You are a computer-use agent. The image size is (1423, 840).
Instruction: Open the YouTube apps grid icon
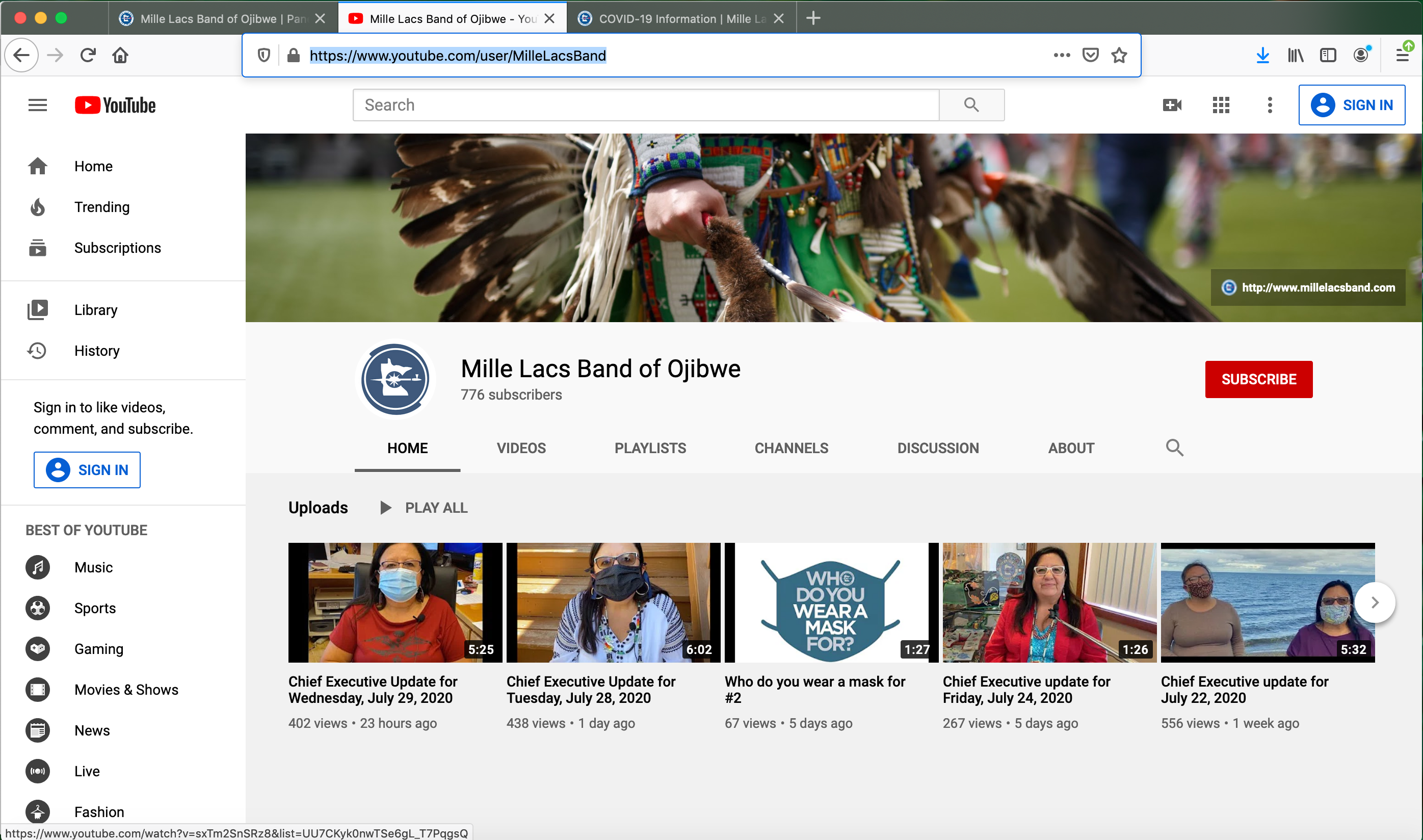1221,104
